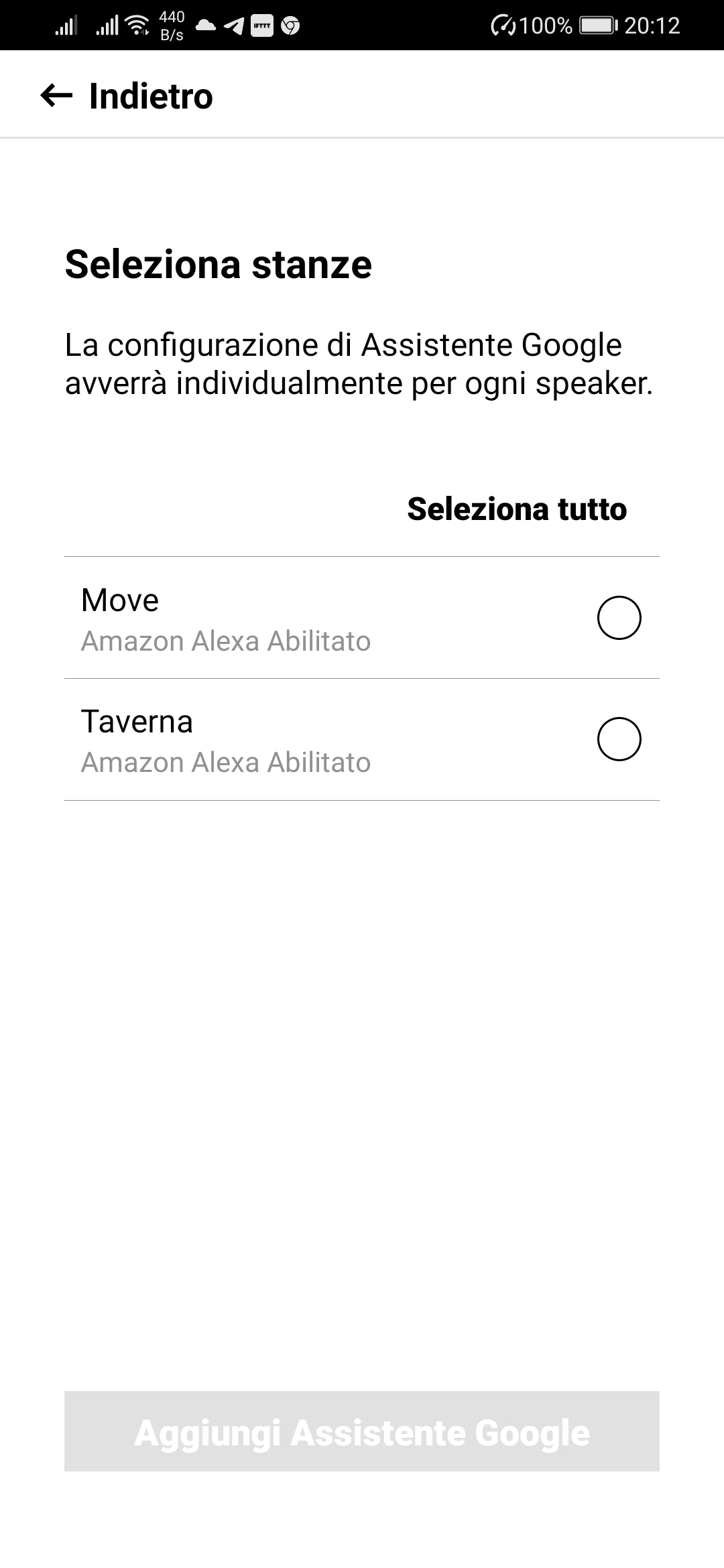Tap the Seleziona stanze heading
The height and width of the screenshot is (1568, 724).
click(218, 264)
